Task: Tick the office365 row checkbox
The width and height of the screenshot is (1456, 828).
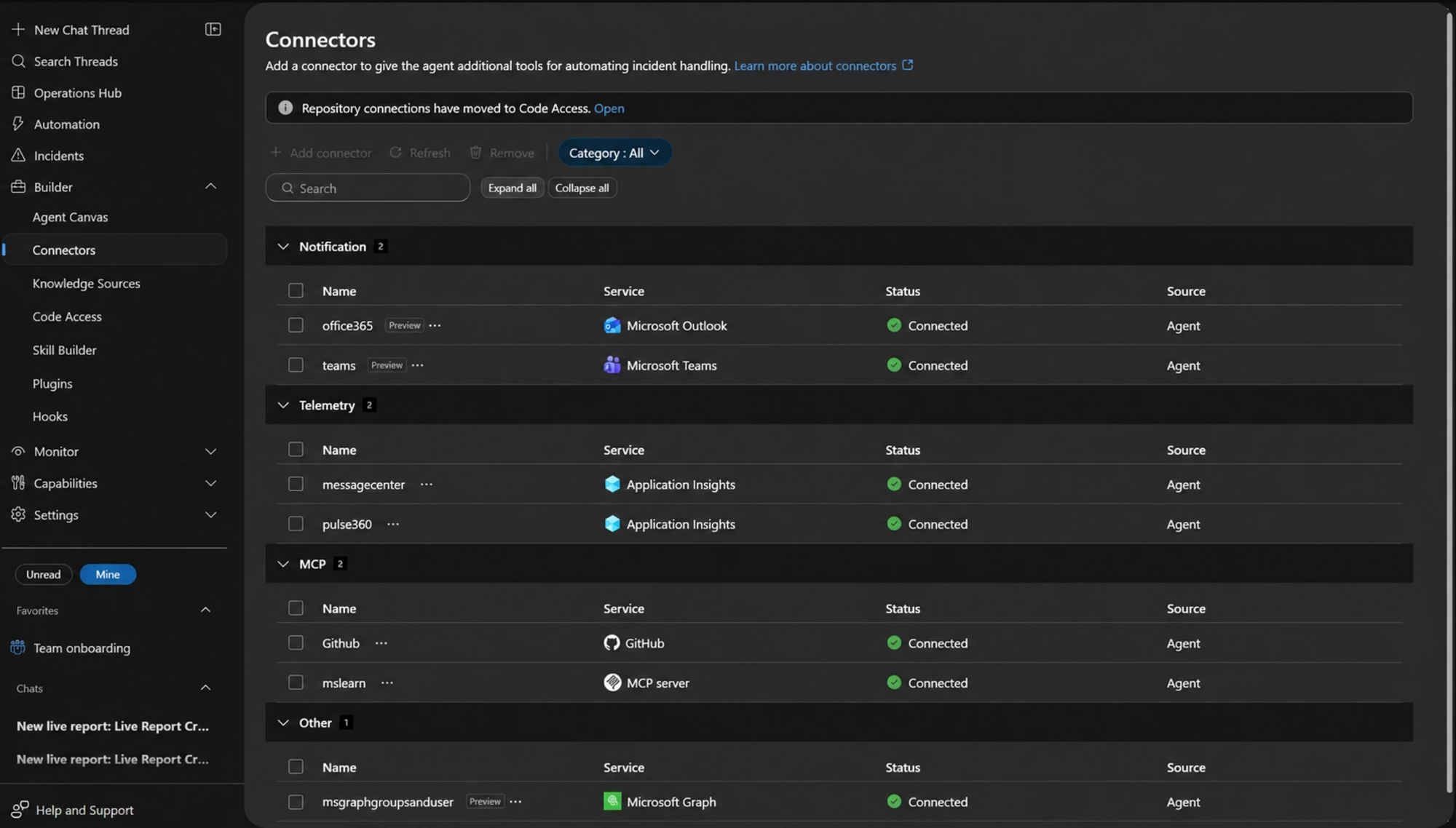Action: (x=296, y=325)
